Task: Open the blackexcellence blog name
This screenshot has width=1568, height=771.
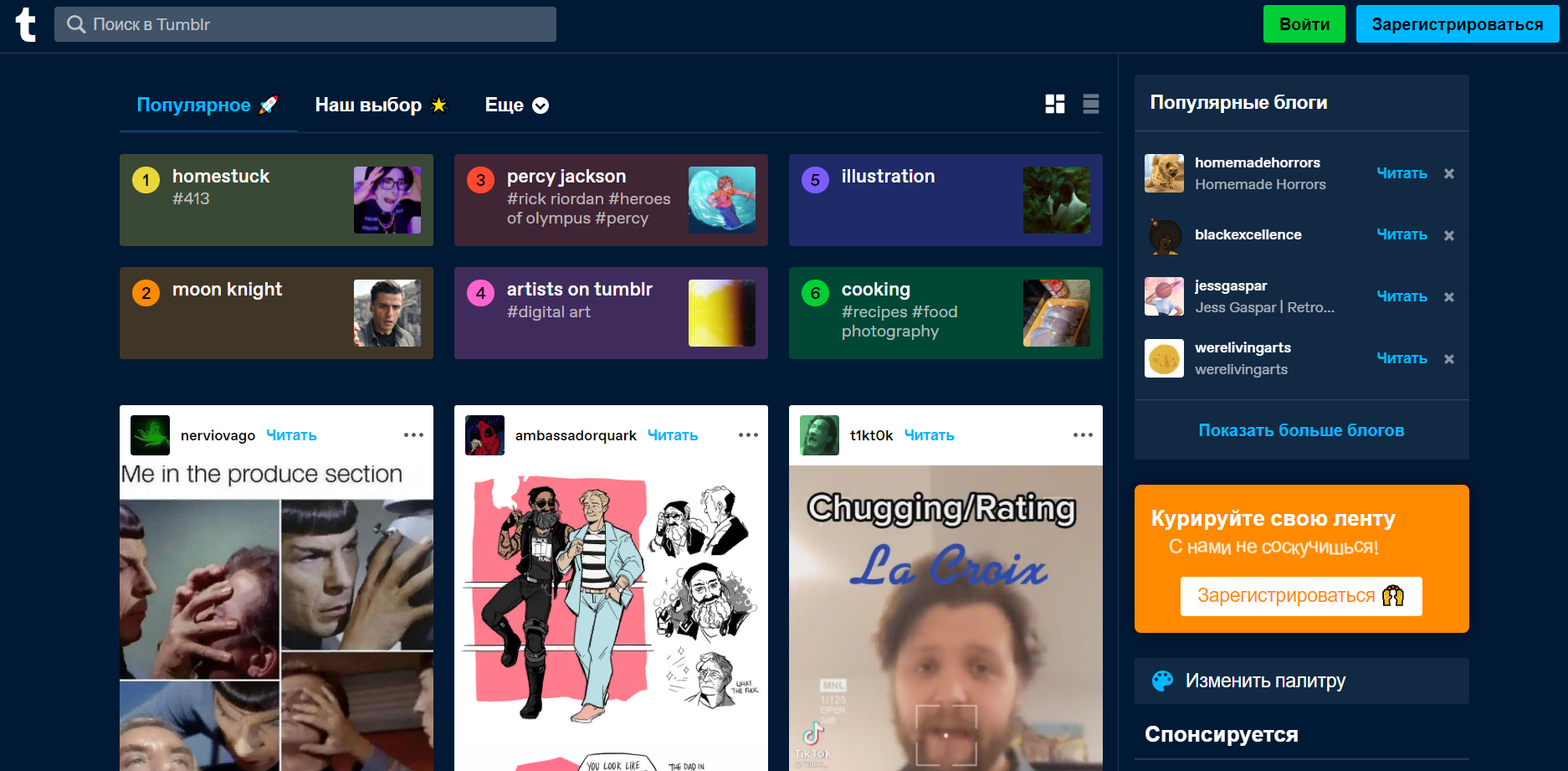Action: 1248,234
